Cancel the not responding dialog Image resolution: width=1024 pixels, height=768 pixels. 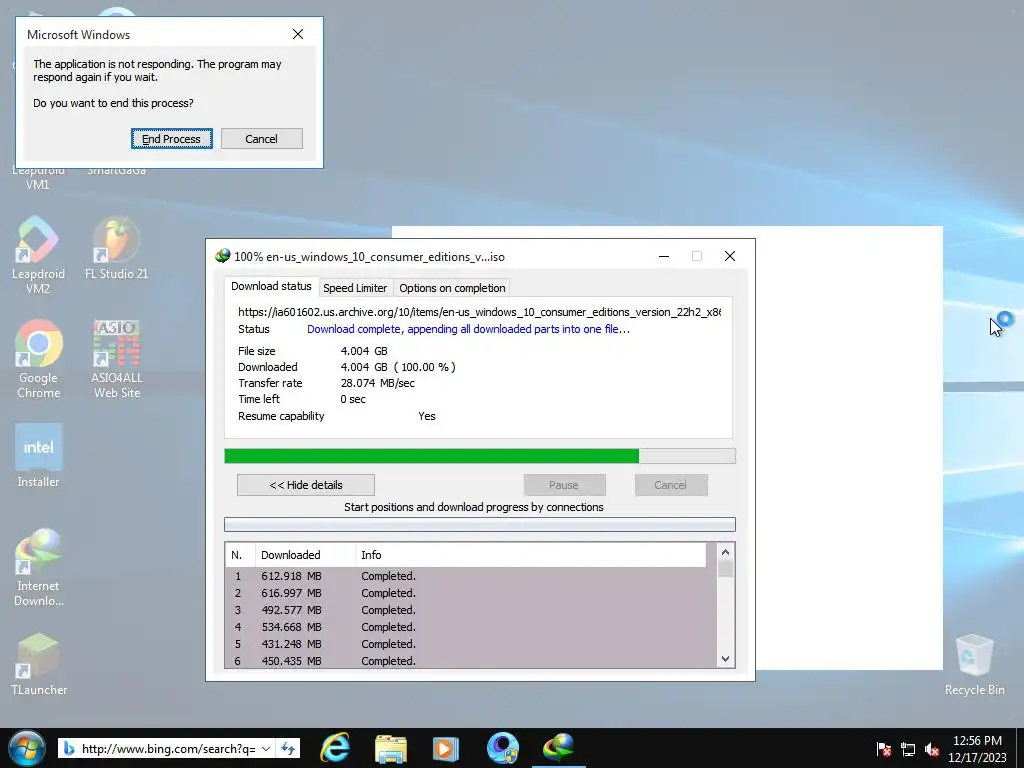point(261,138)
